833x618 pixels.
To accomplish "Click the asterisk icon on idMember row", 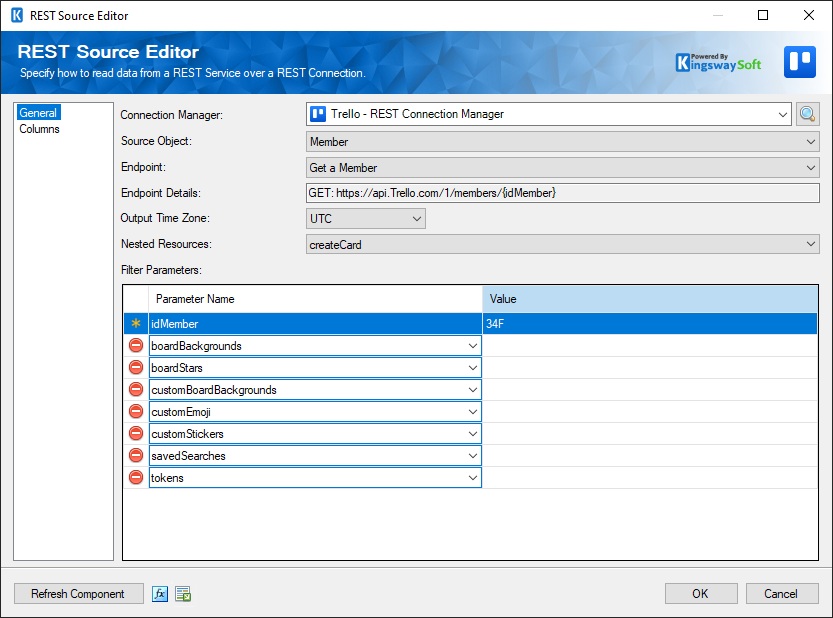I will click(136, 323).
